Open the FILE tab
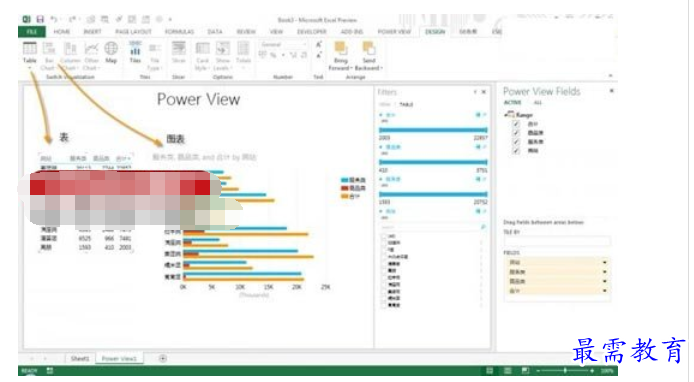The image size is (694, 382). (32, 32)
